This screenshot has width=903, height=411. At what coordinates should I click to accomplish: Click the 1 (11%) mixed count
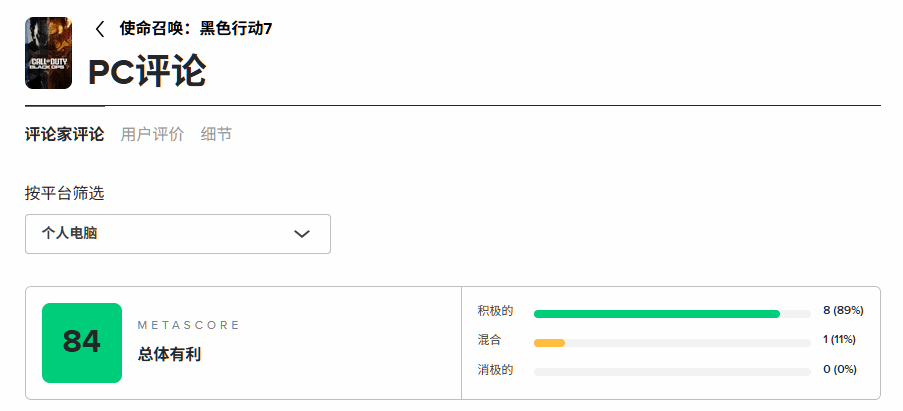(x=839, y=340)
